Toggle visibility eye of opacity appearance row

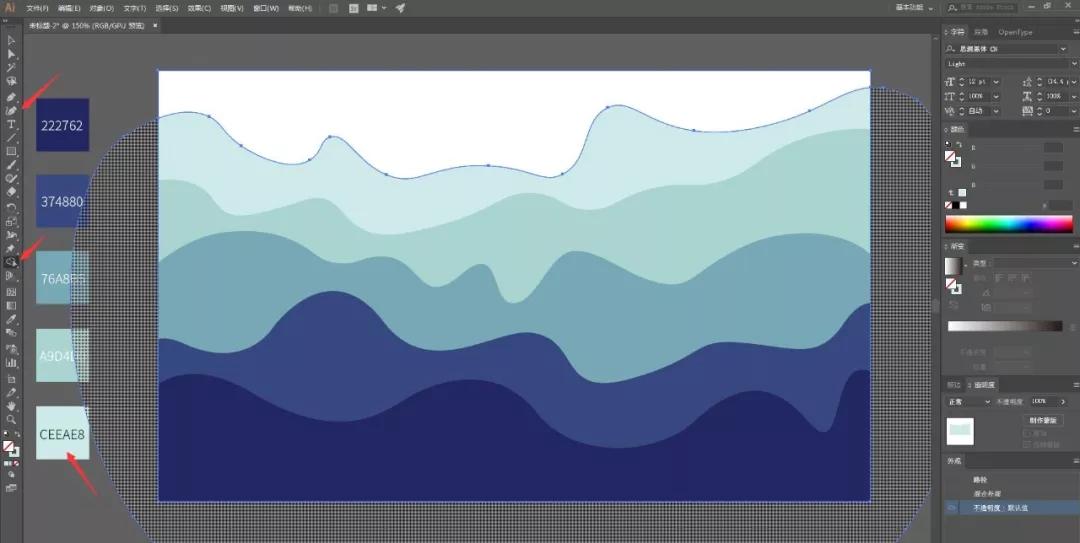point(952,508)
